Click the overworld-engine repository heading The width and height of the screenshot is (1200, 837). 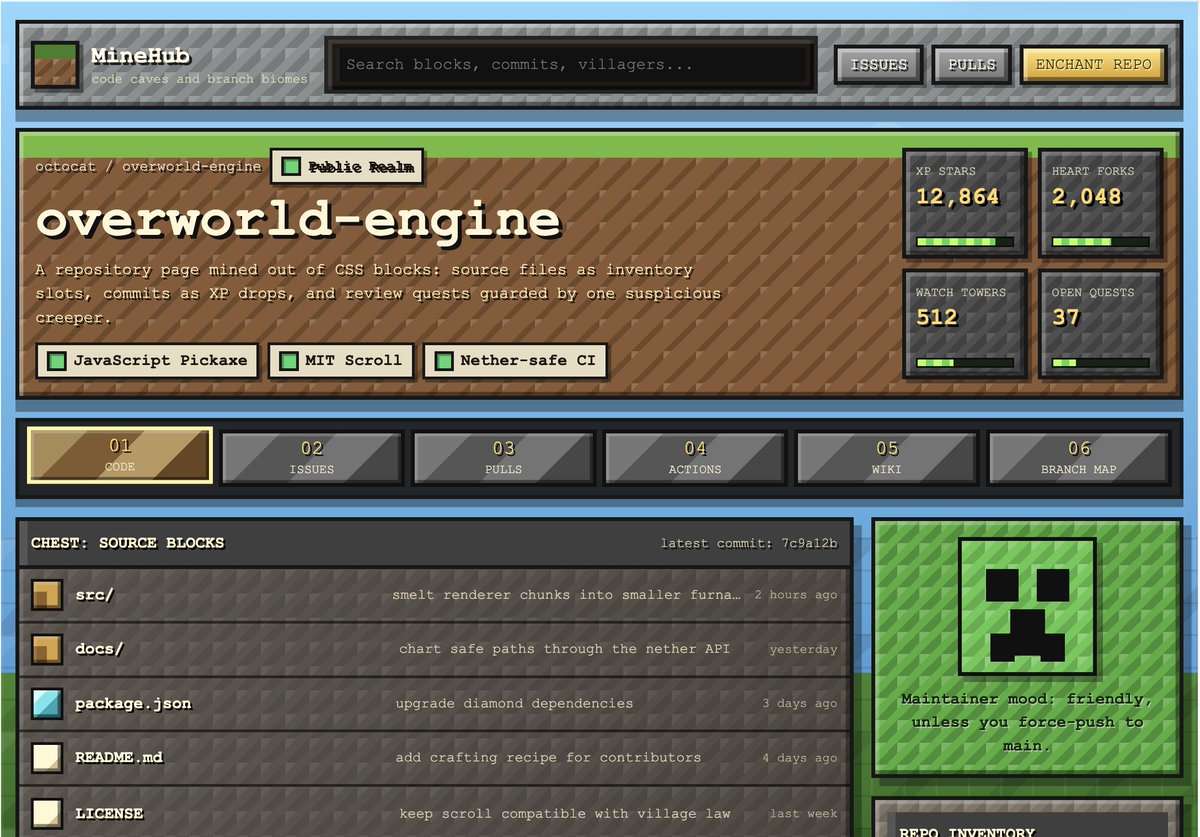pyautogui.click(x=298, y=221)
